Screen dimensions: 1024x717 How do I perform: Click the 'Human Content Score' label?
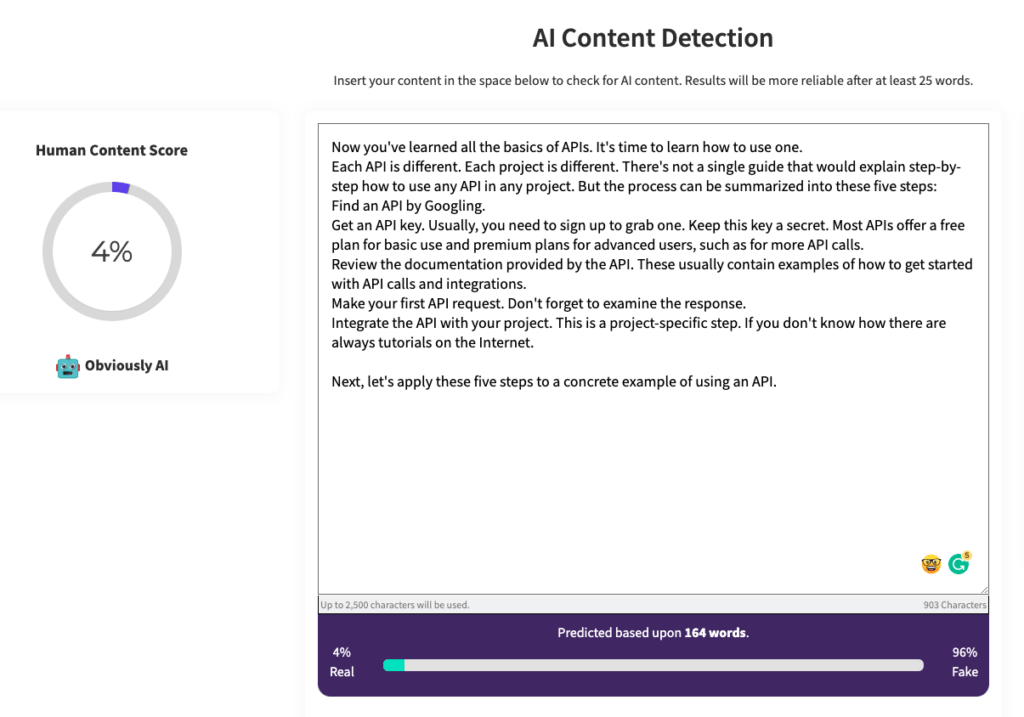tap(112, 150)
